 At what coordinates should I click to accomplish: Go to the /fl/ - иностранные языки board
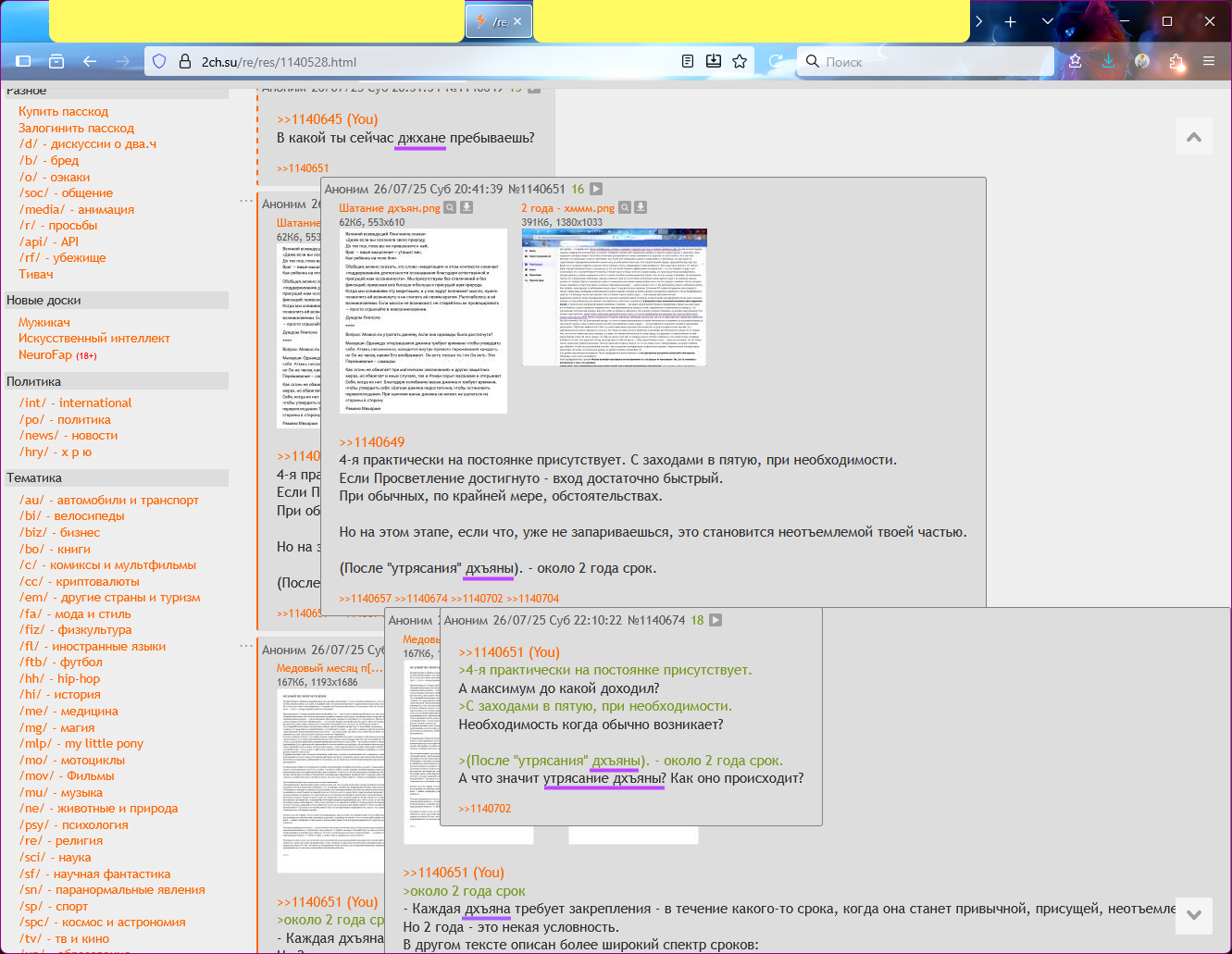pos(93,647)
